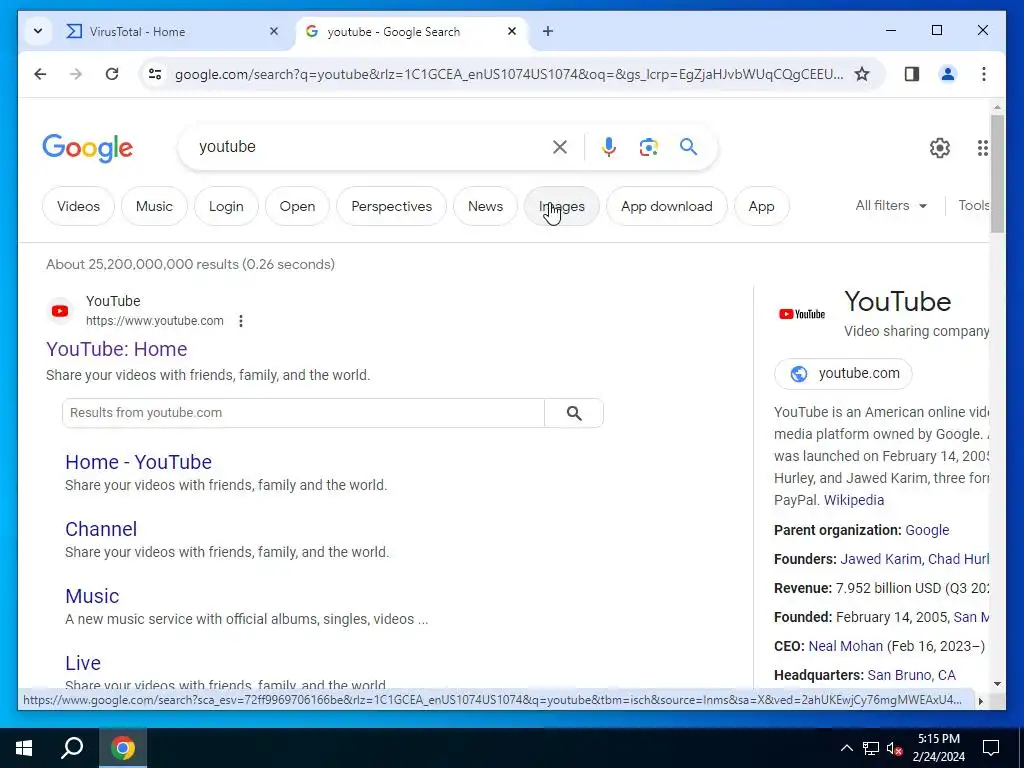Image resolution: width=1024 pixels, height=768 pixels.
Task: Open the YouTube: Home result link
Action: point(116,349)
